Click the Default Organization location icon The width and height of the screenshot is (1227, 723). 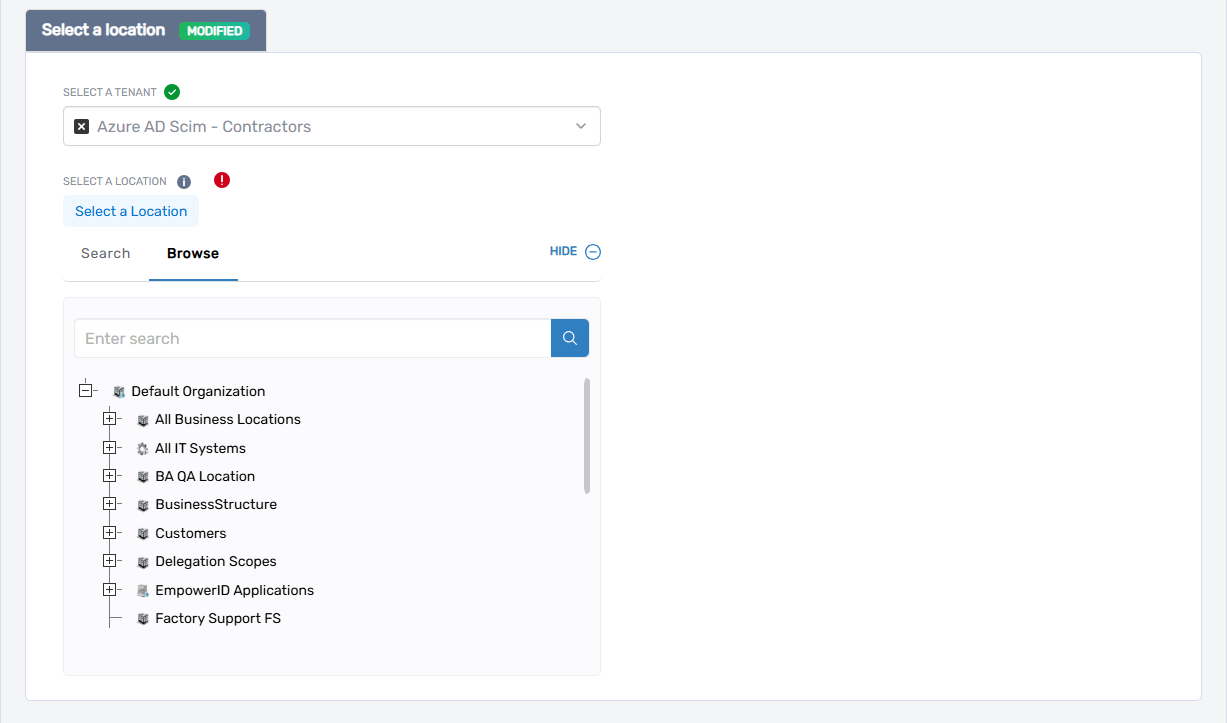[x=120, y=391]
